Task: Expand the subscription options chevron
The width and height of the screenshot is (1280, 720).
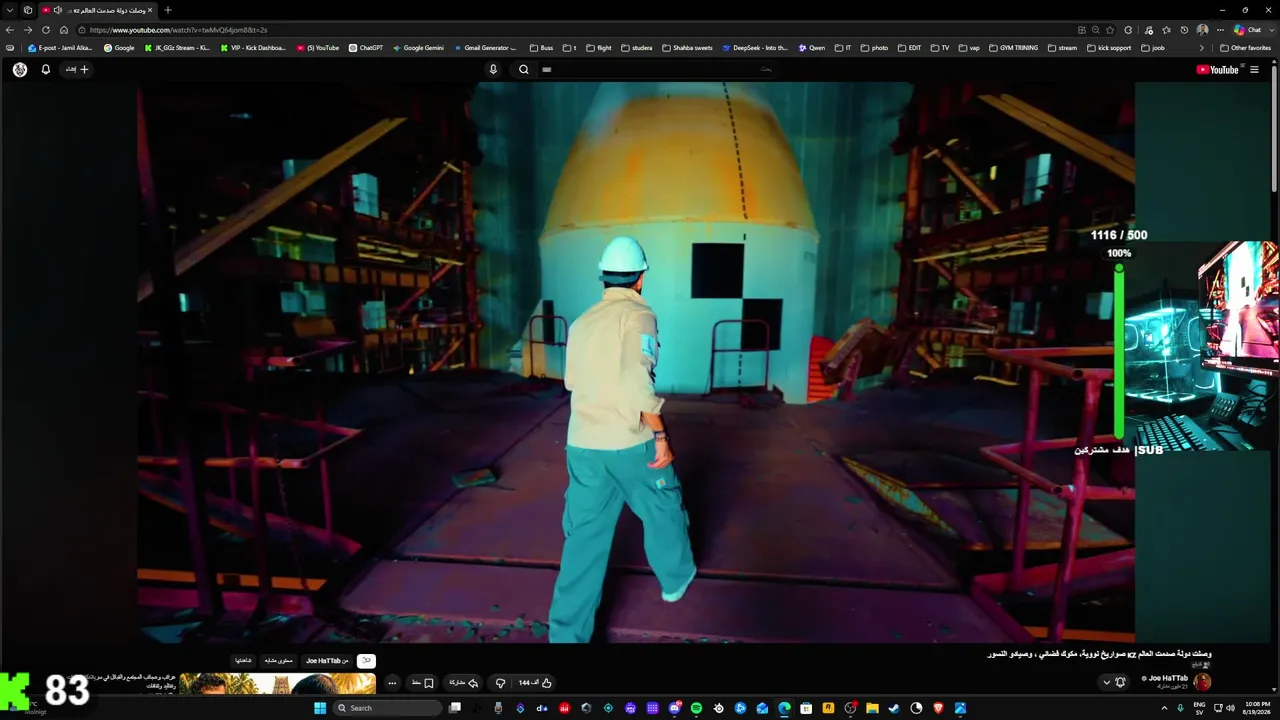Action: (1106, 682)
